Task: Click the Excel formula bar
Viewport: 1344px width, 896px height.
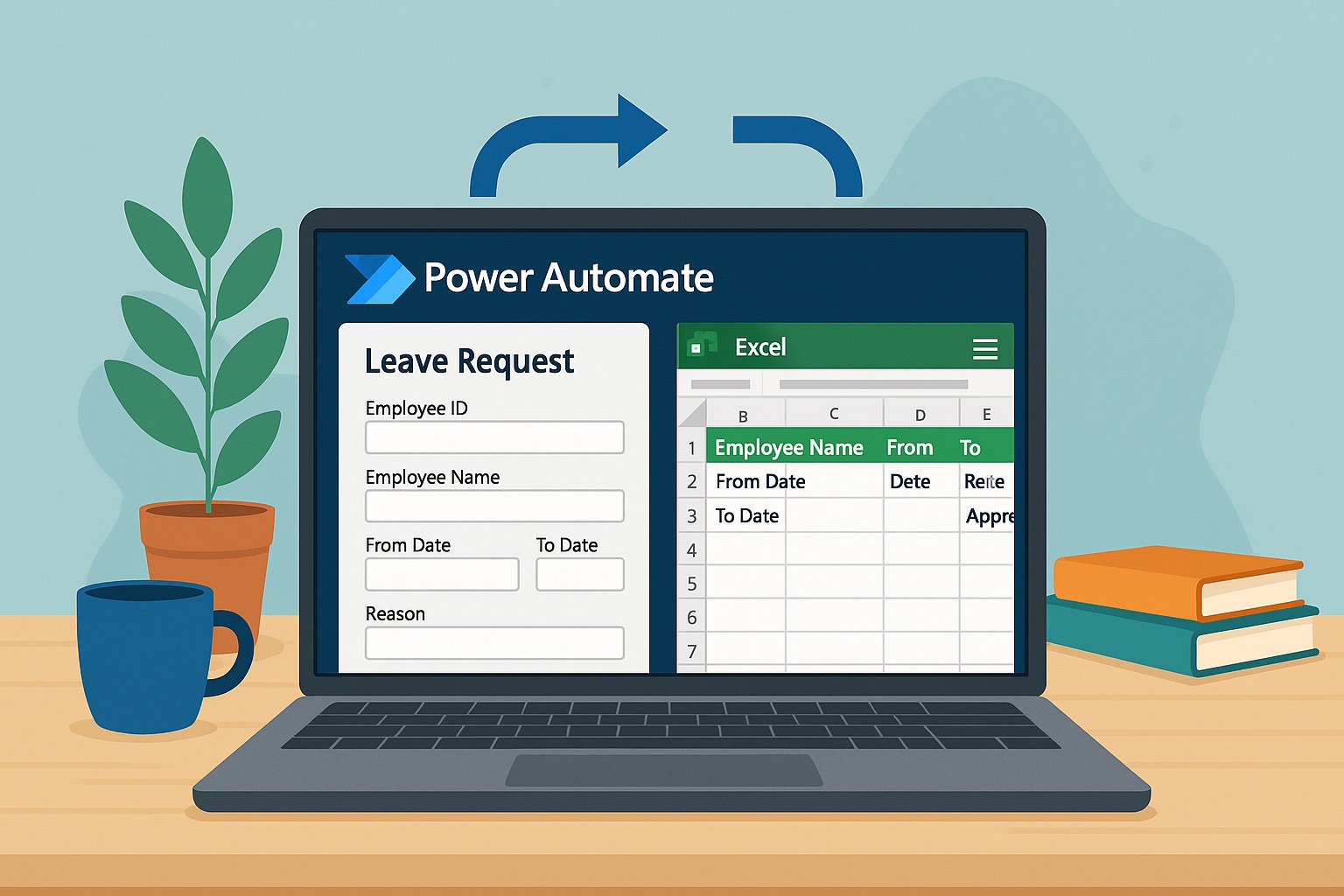Action: coord(873,384)
